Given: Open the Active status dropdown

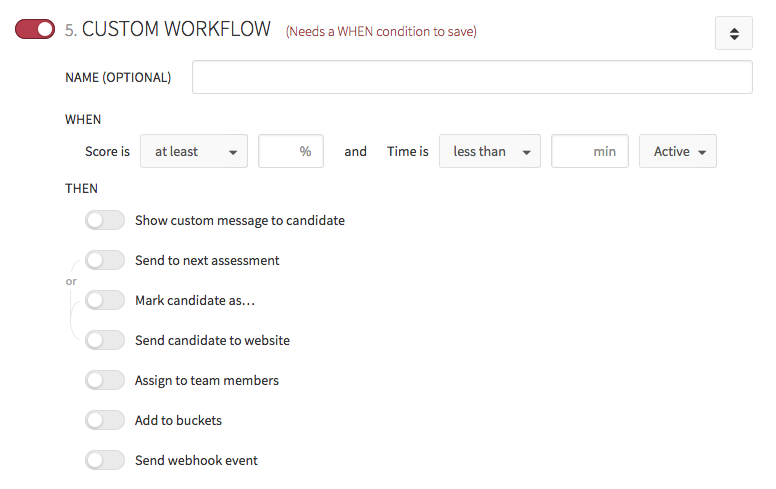Looking at the screenshot, I should point(678,151).
